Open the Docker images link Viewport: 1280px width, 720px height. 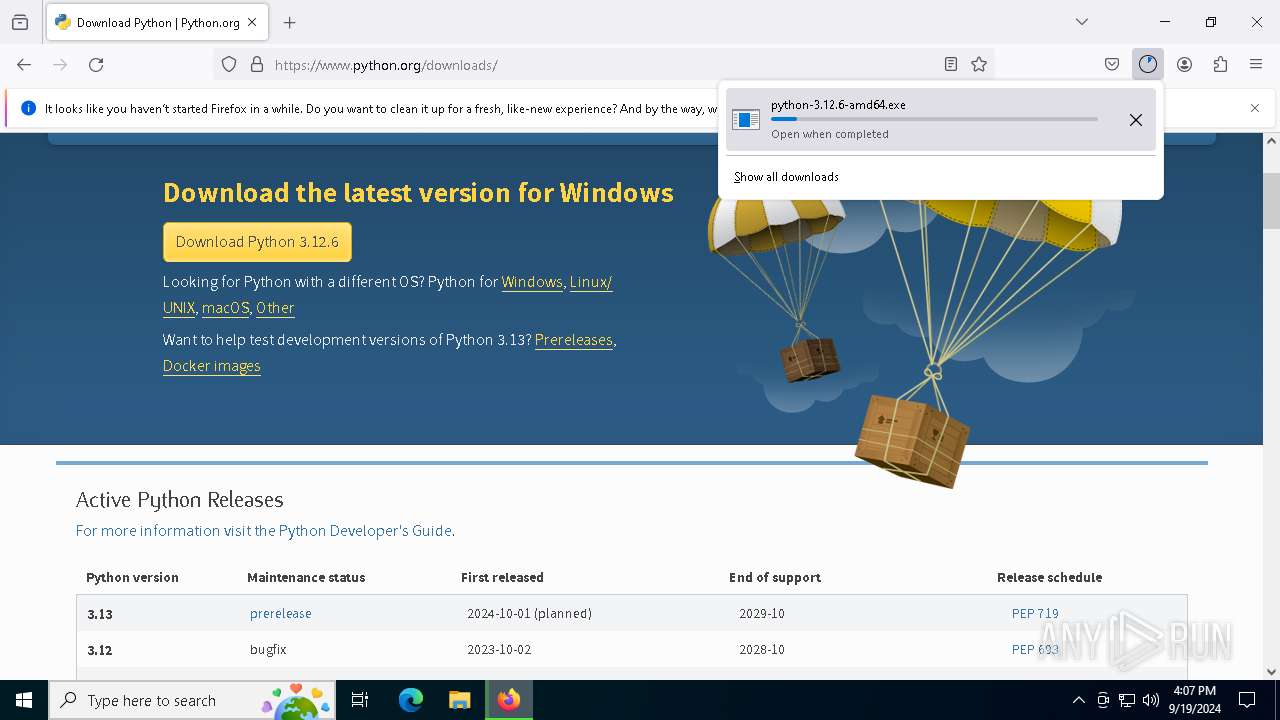[x=212, y=366]
